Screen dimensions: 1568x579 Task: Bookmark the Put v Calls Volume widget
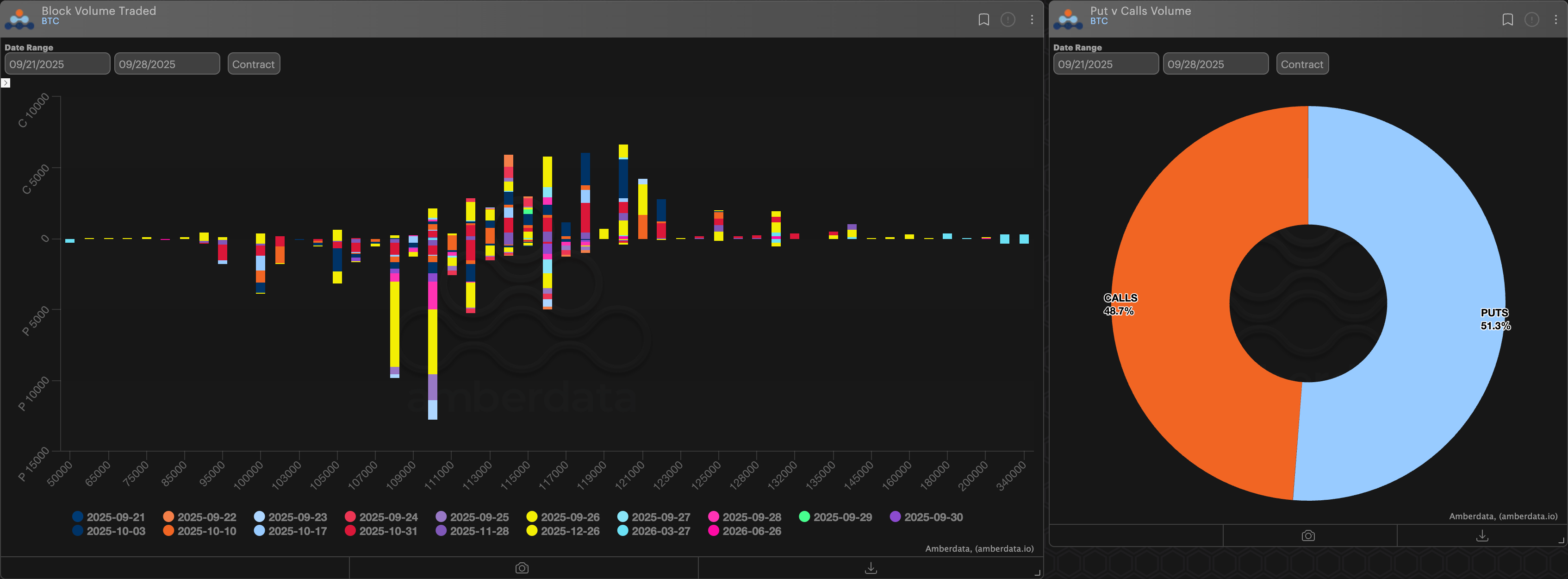click(1507, 19)
